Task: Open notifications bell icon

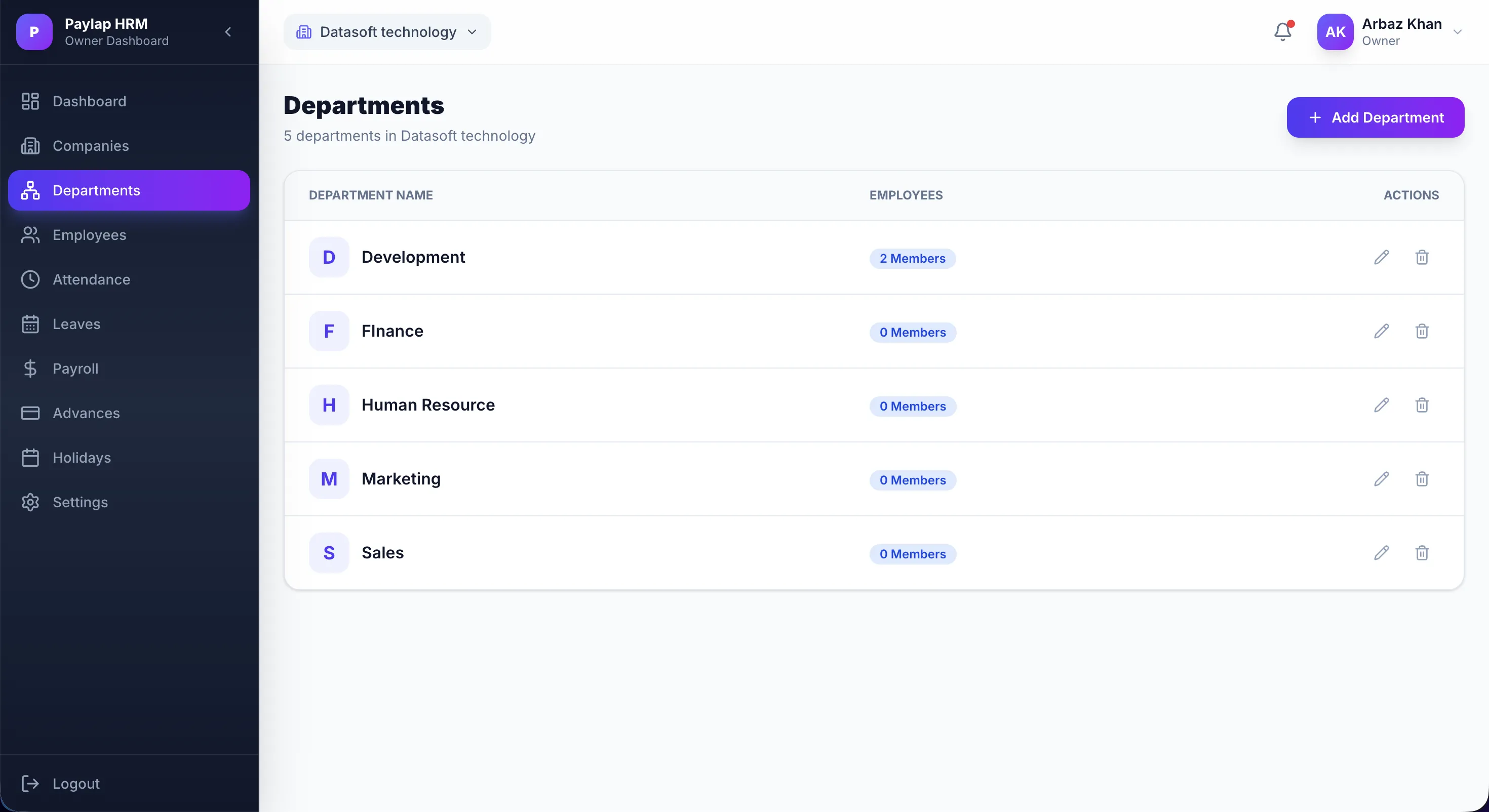Action: 1282,32
